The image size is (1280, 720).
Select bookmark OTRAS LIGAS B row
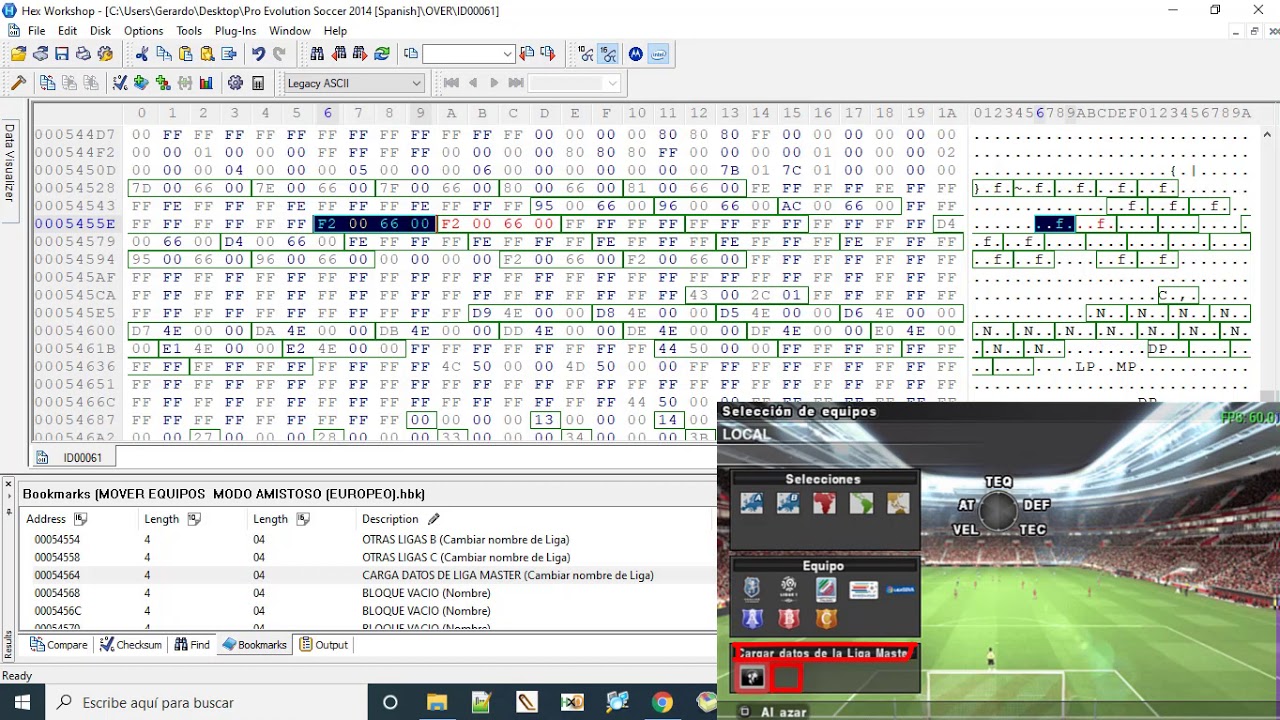pyautogui.click(x=367, y=539)
